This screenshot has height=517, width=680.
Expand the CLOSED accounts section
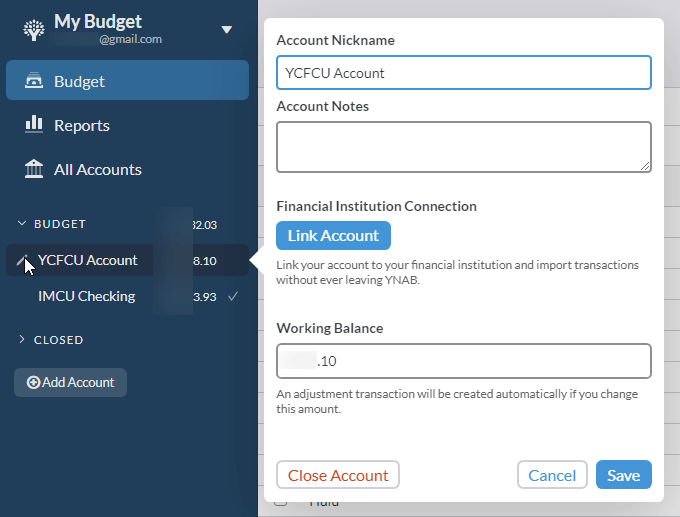click(x=22, y=340)
